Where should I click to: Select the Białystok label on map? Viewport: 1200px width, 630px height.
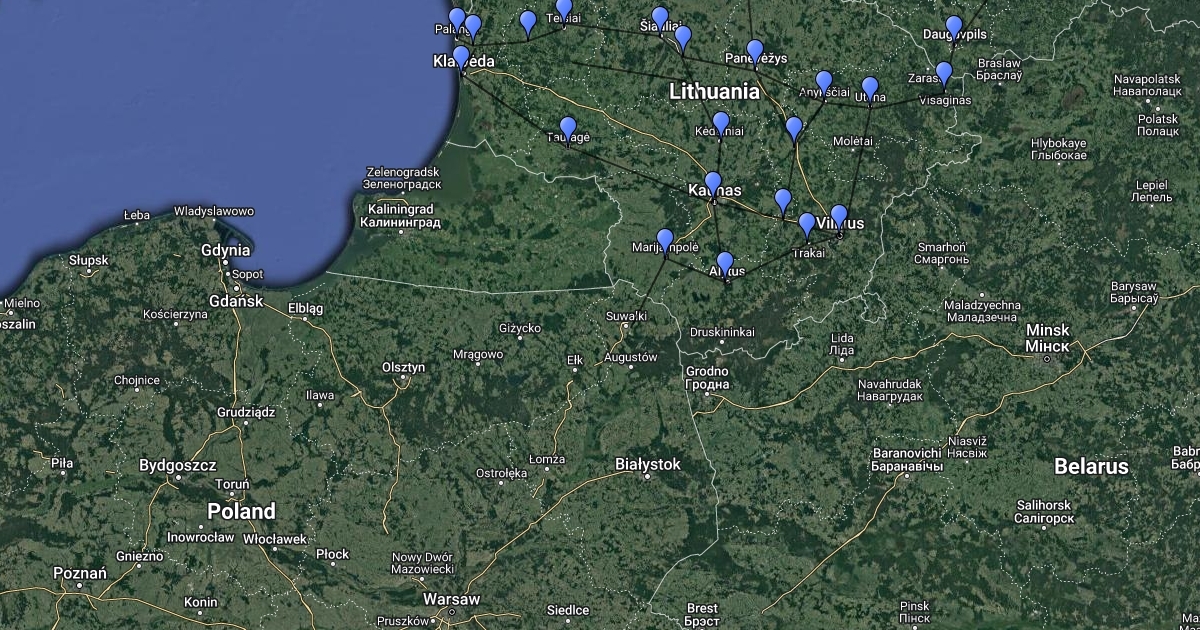tap(647, 464)
